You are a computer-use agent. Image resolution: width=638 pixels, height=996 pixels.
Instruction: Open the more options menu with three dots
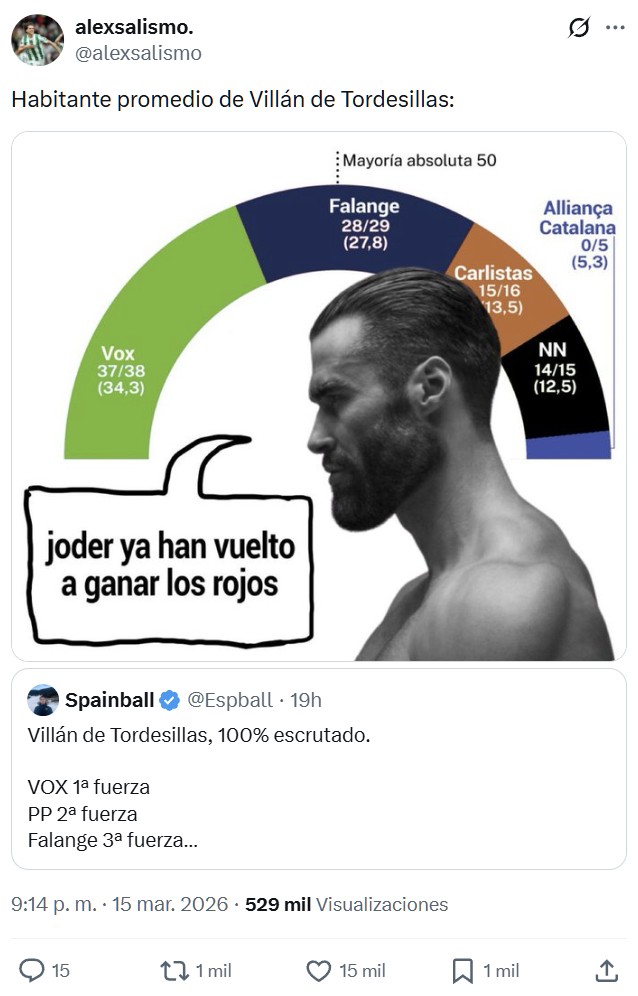[x=614, y=28]
